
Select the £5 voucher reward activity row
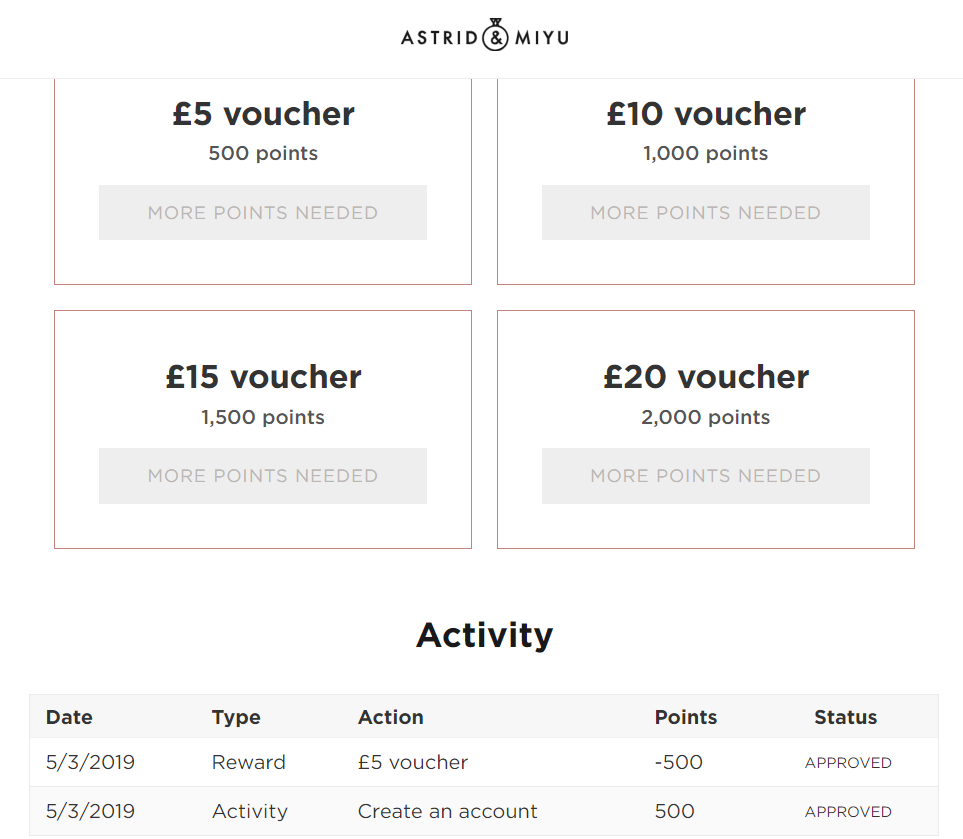(x=484, y=762)
